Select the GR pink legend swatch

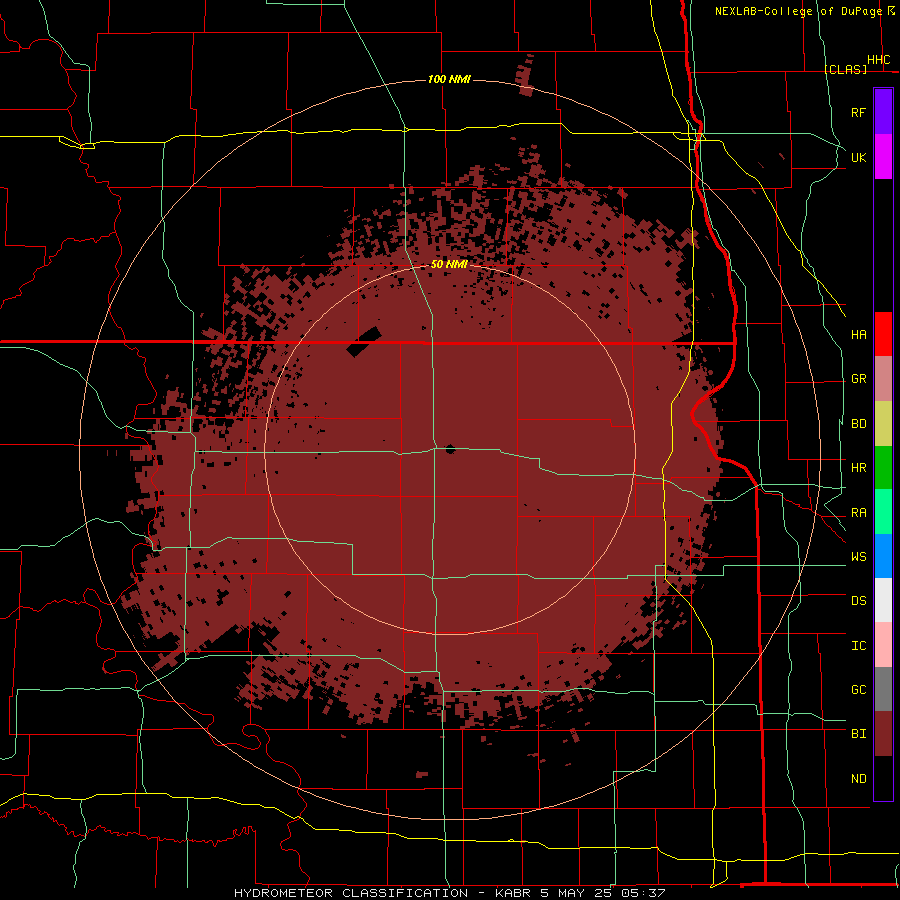[x=883, y=379]
